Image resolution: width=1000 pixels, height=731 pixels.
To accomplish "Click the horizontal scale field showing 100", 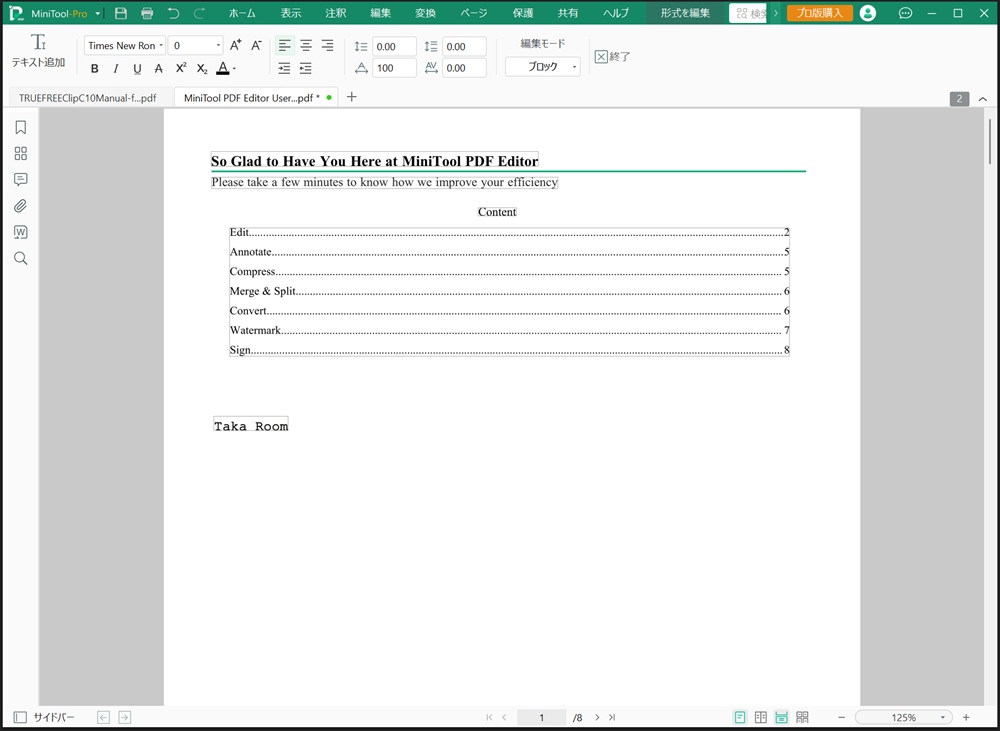I will (x=393, y=68).
